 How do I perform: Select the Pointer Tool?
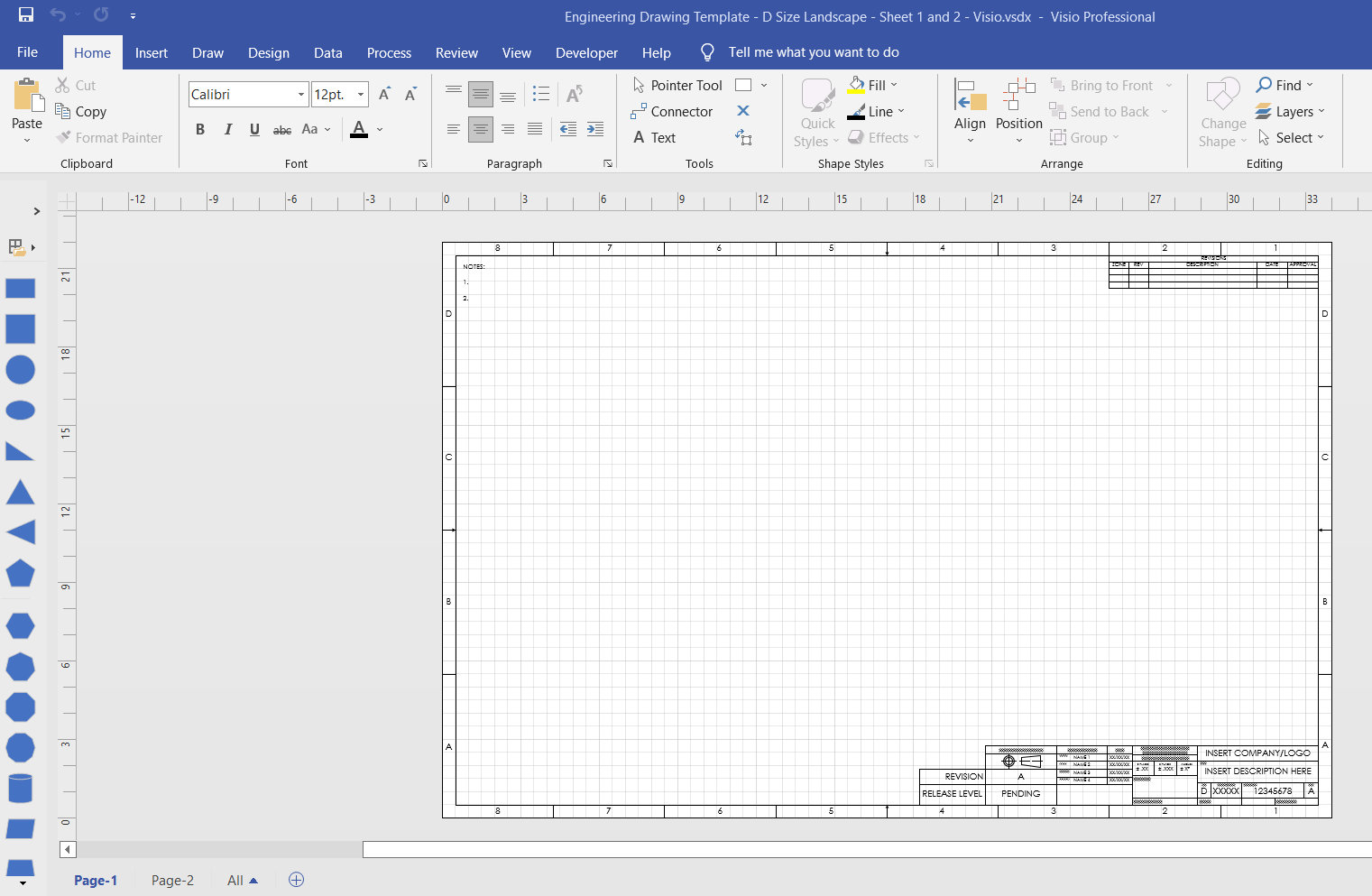[x=676, y=85]
